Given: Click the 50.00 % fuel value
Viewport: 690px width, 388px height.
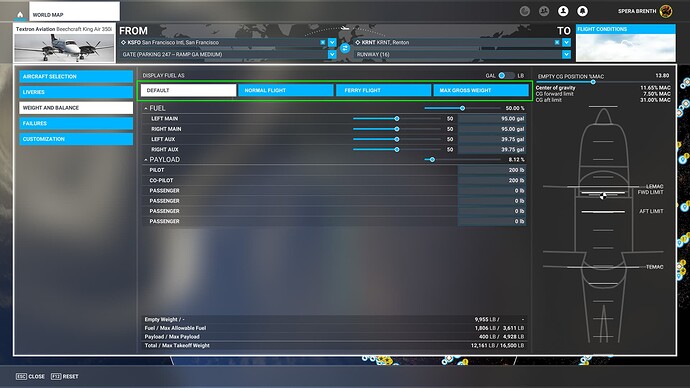Looking at the screenshot, I should tap(515, 108).
